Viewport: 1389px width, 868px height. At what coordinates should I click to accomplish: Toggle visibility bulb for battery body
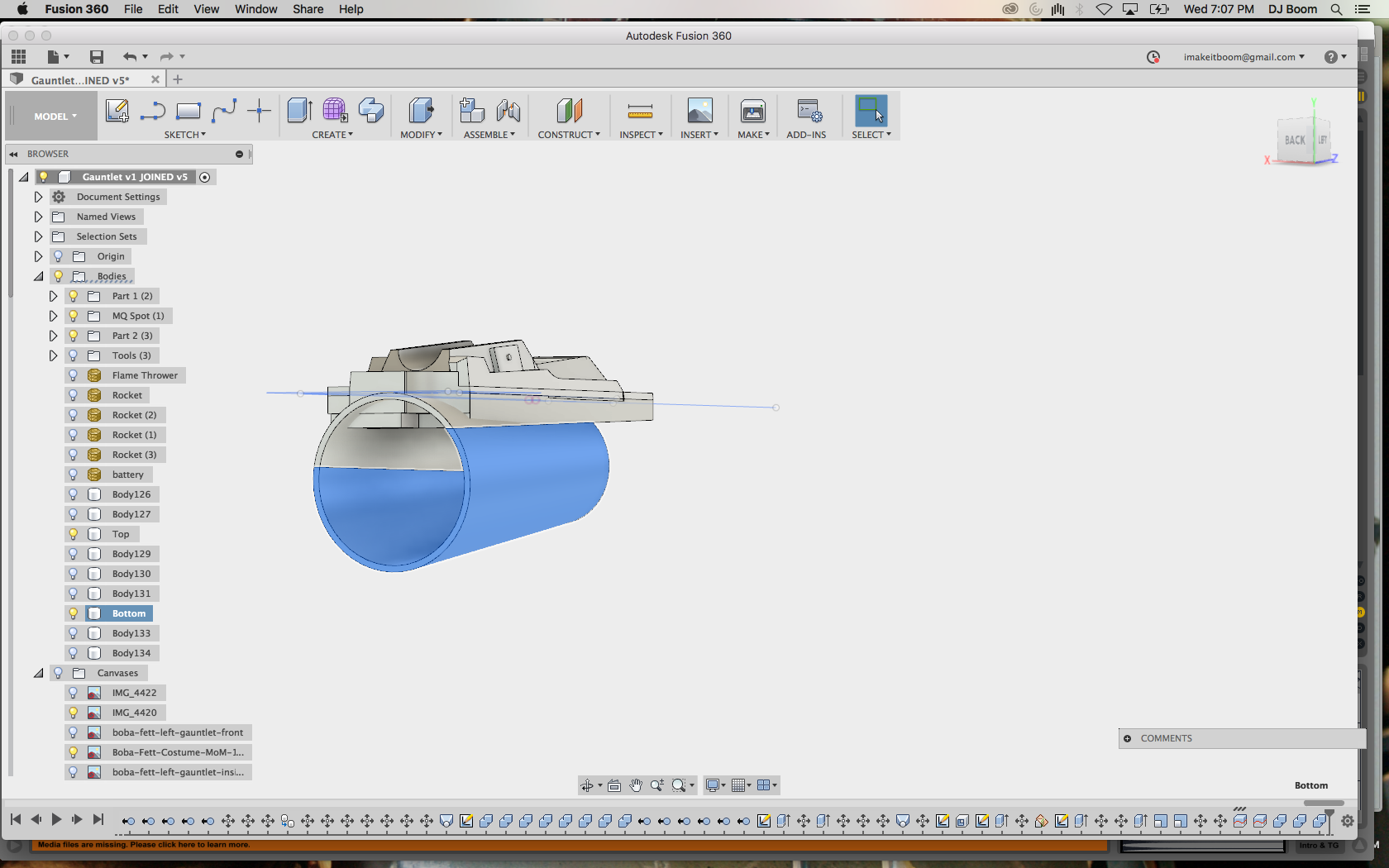(x=73, y=475)
